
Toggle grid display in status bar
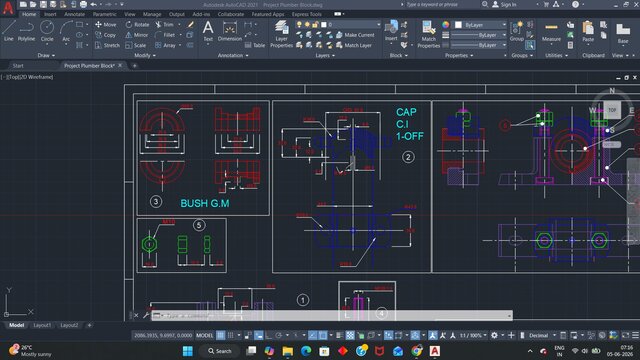[220, 335]
